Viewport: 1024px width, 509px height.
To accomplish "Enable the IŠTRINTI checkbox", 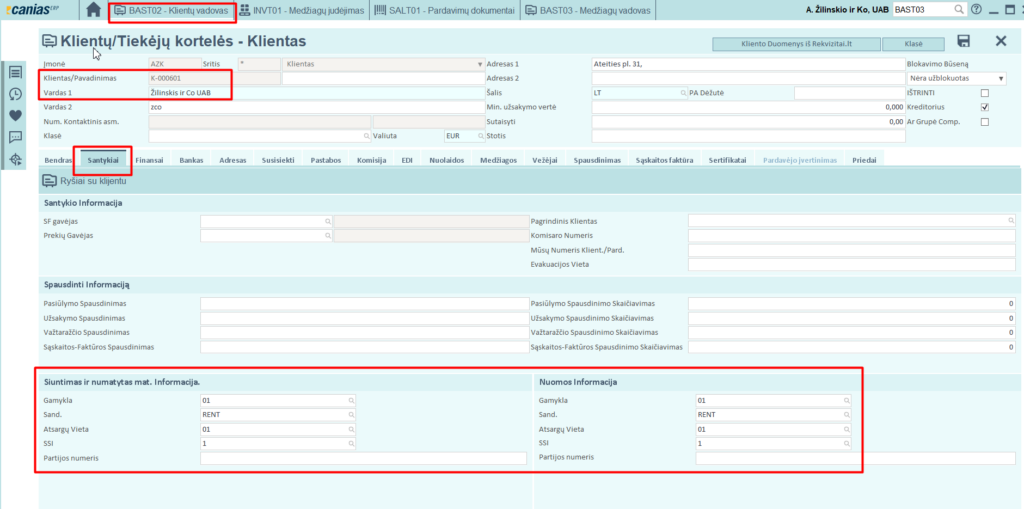I will (985, 93).
